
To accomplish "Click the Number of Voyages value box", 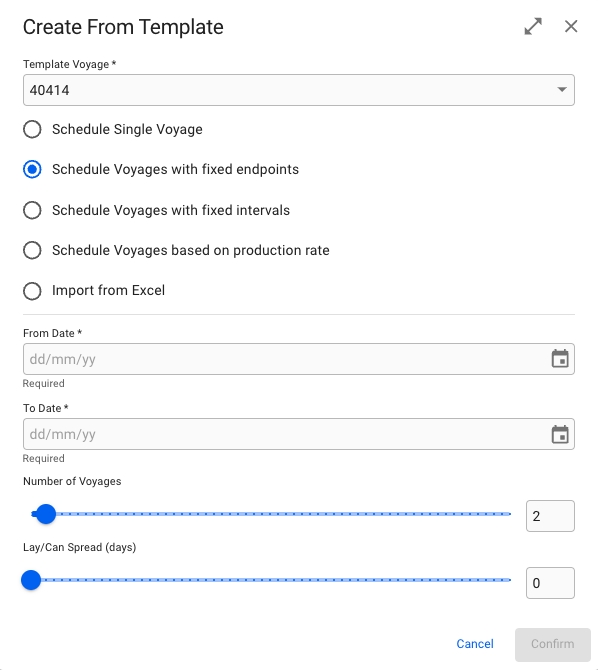I will [550, 516].
